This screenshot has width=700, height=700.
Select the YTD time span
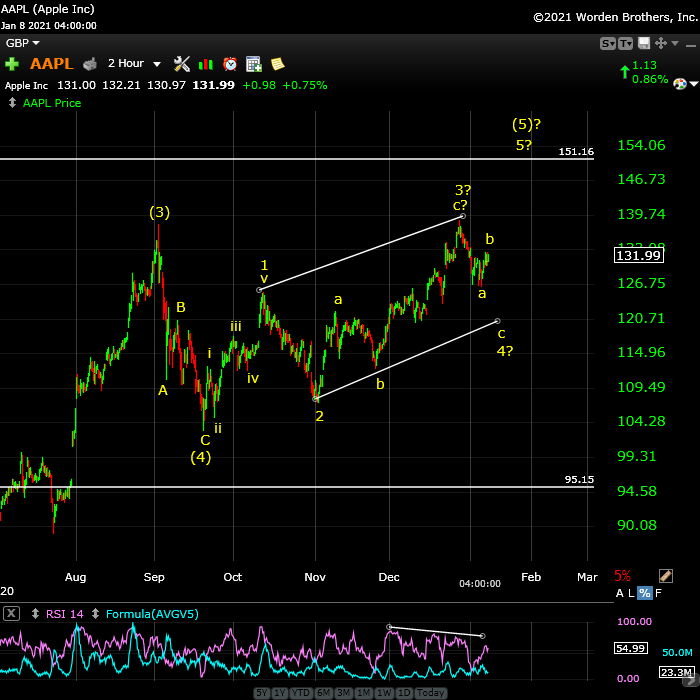tap(301, 693)
